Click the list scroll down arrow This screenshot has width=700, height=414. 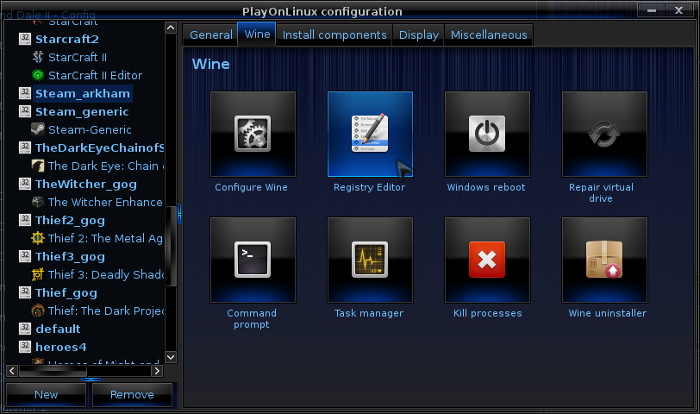[x=171, y=357]
